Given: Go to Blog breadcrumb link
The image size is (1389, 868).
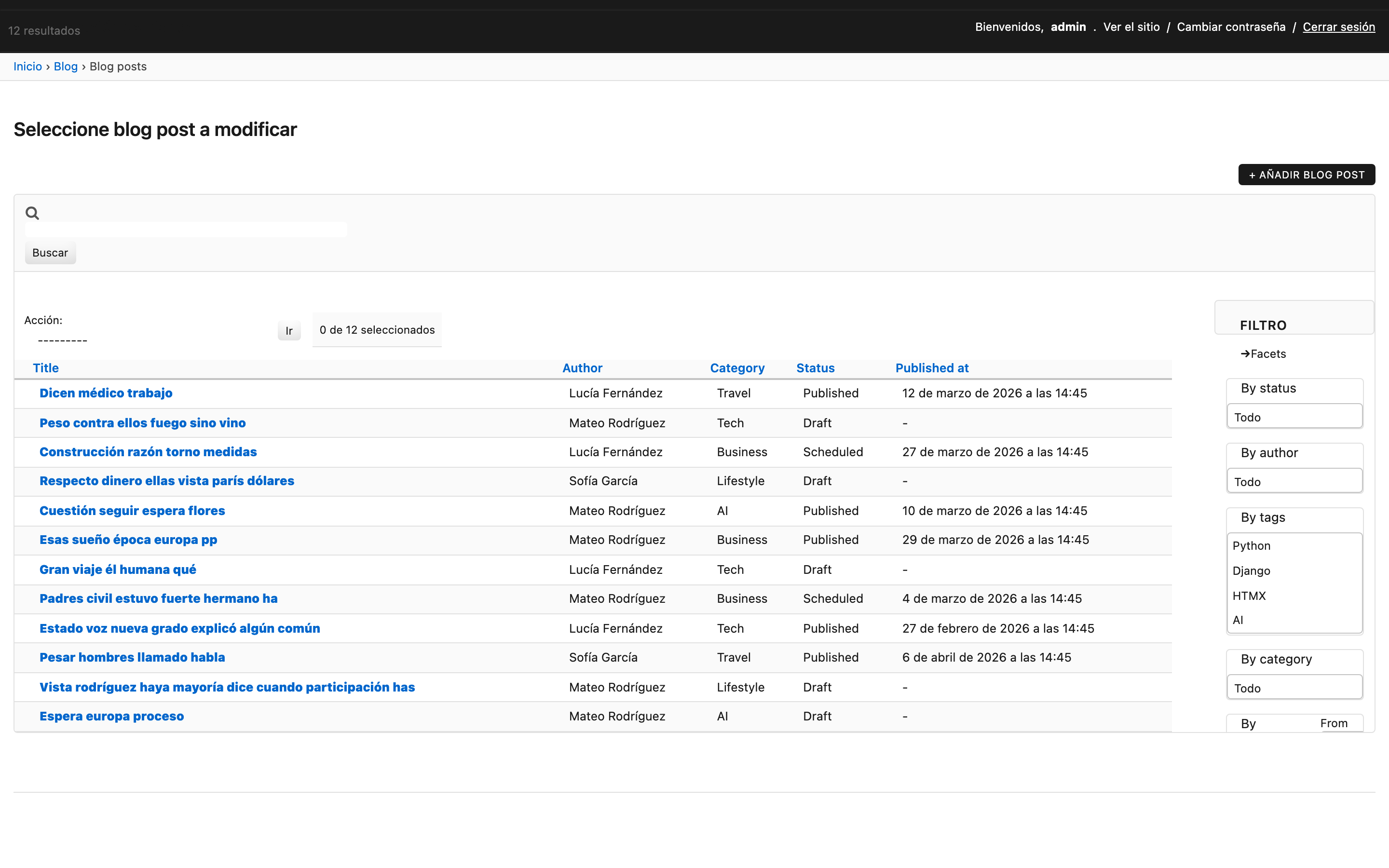Looking at the screenshot, I should click(66, 67).
